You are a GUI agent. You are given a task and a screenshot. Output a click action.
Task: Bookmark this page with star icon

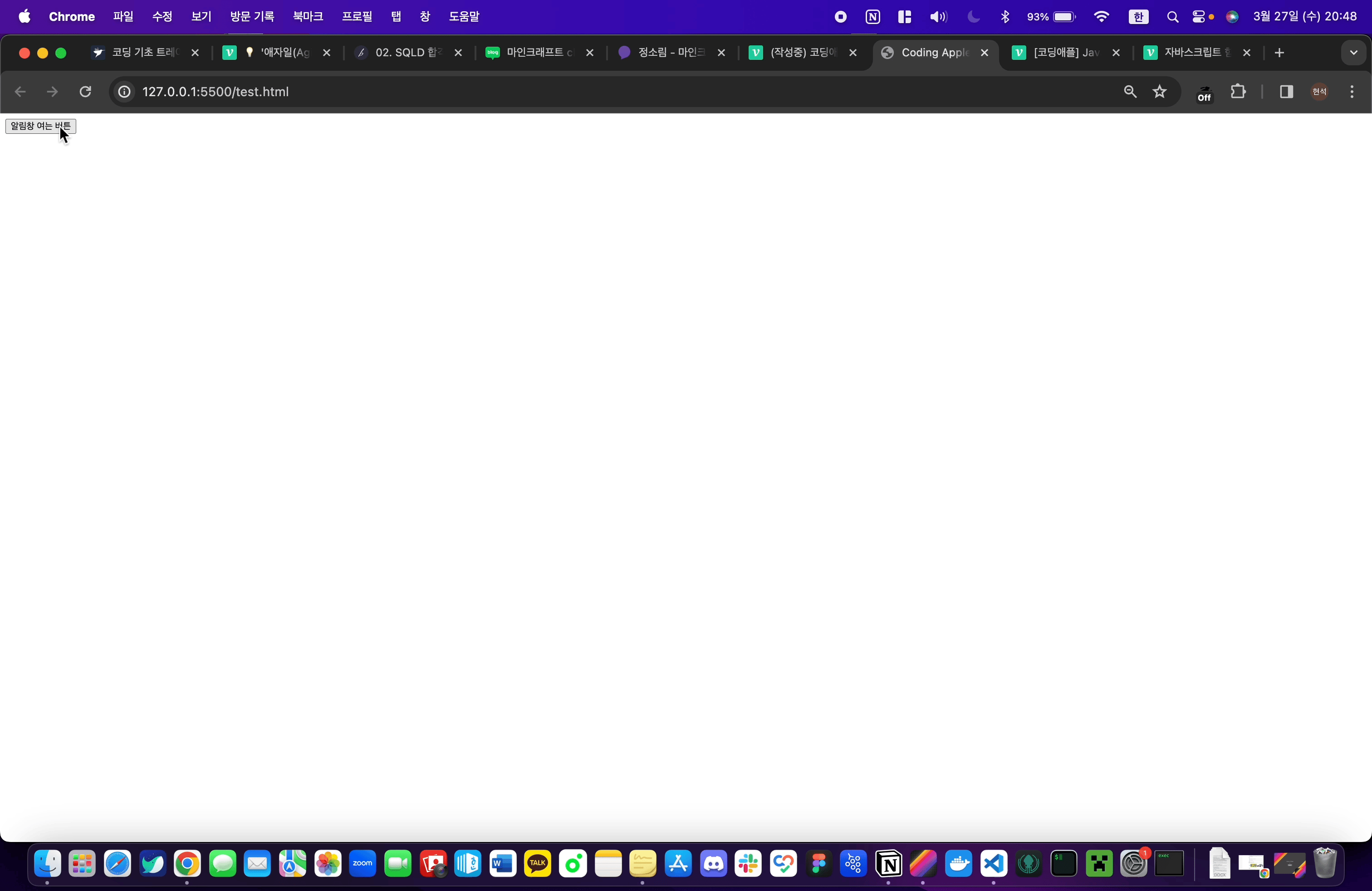tap(1160, 92)
